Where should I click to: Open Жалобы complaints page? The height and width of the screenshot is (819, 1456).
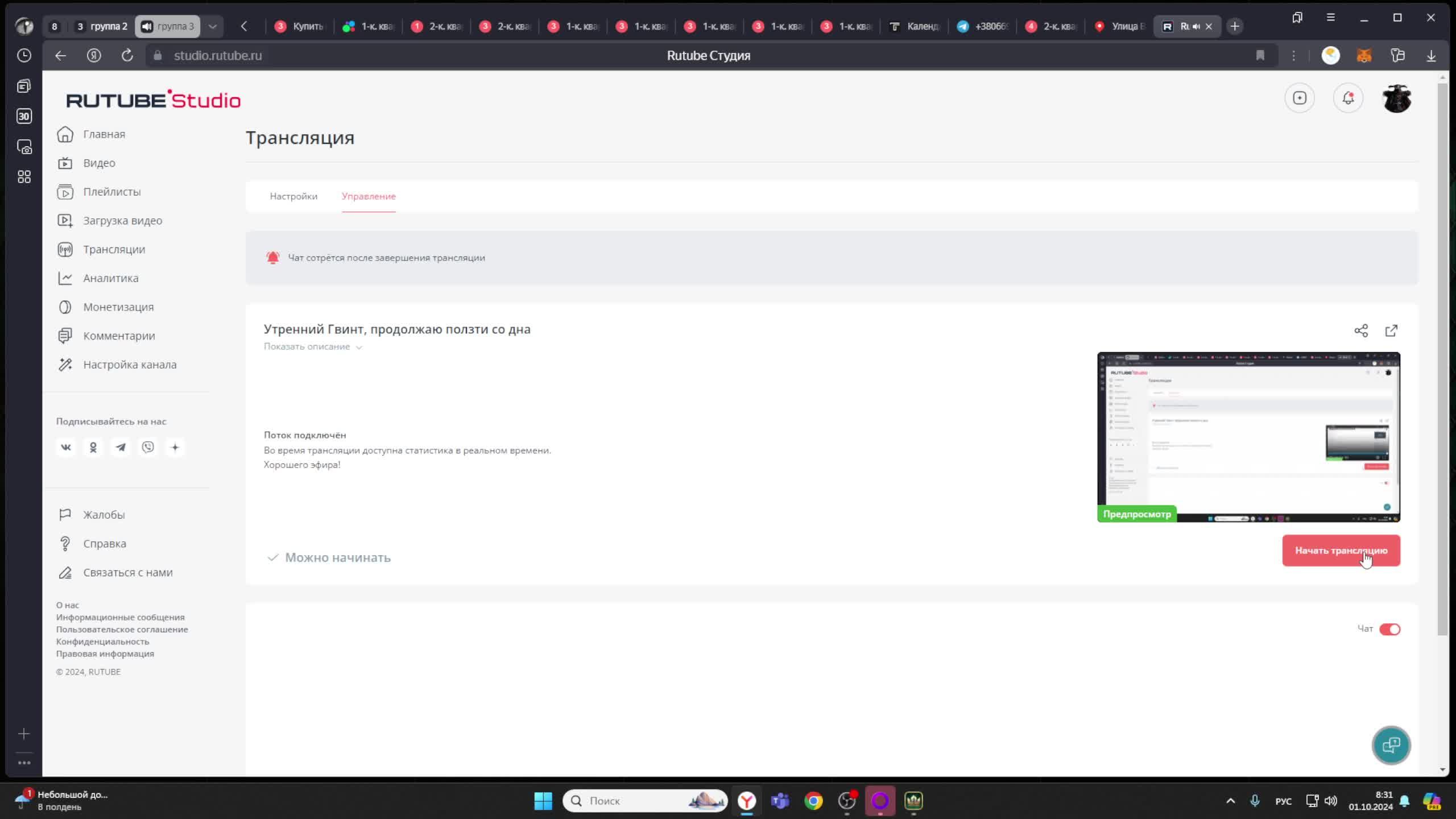[91, 515]
